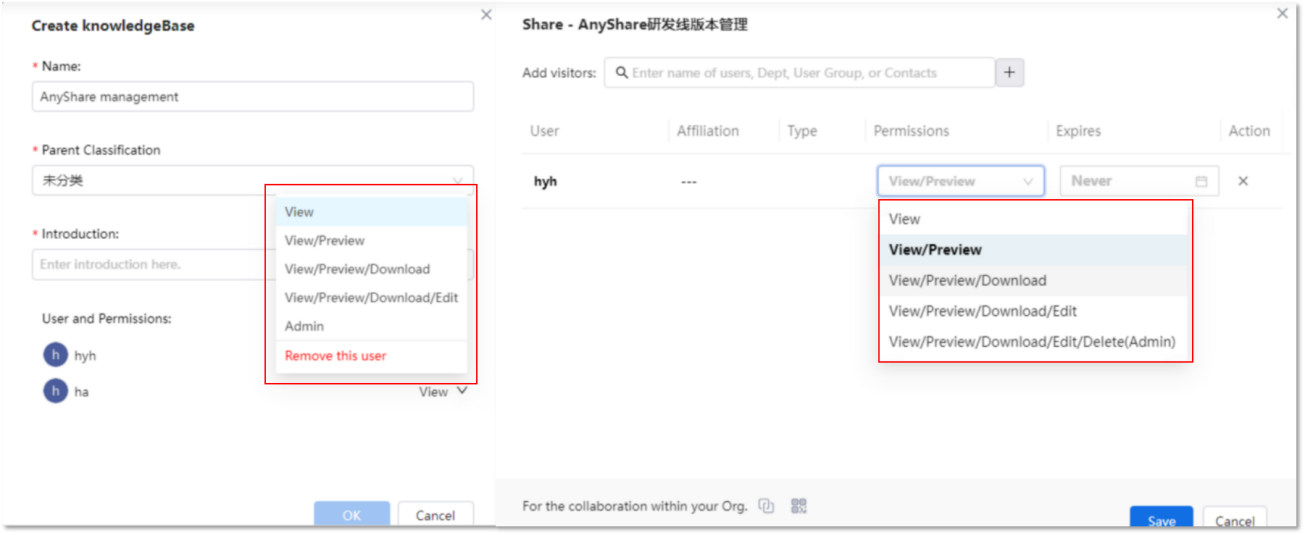Click the Type column header

(802, 131)
